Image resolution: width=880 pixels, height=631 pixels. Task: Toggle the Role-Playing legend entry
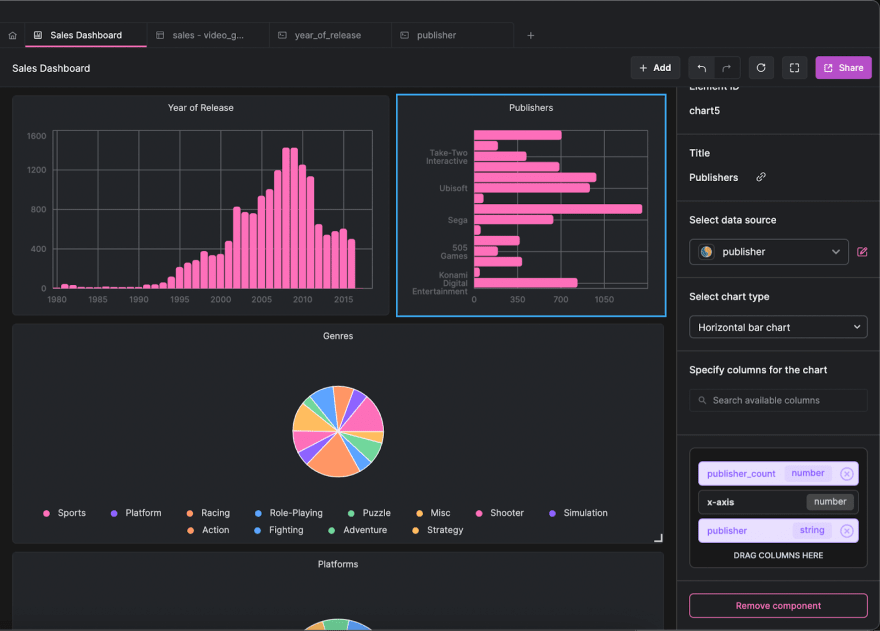pyautogui.click(x=288, y=513)
